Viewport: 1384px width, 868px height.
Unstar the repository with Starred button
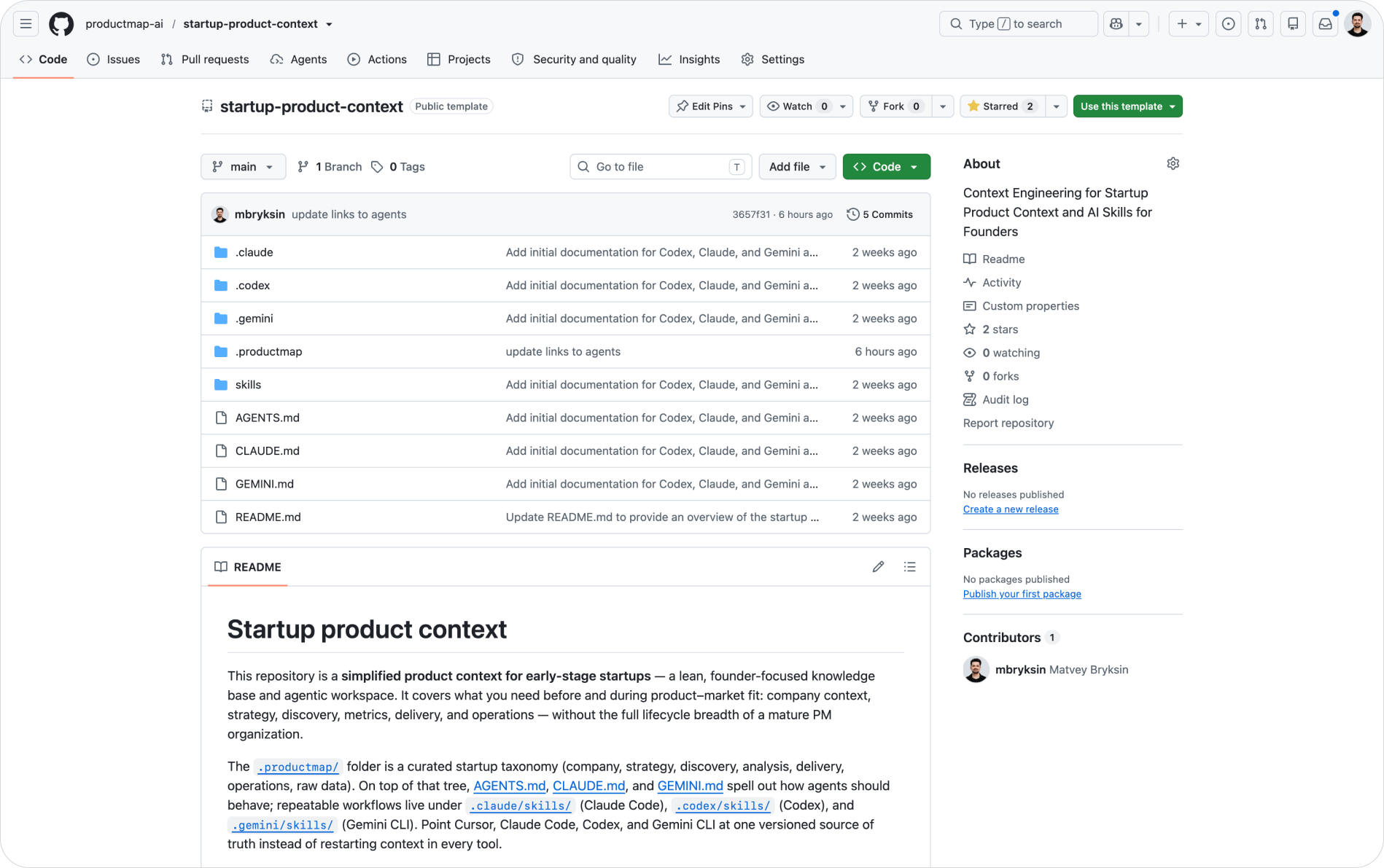tap(1002, 106)
